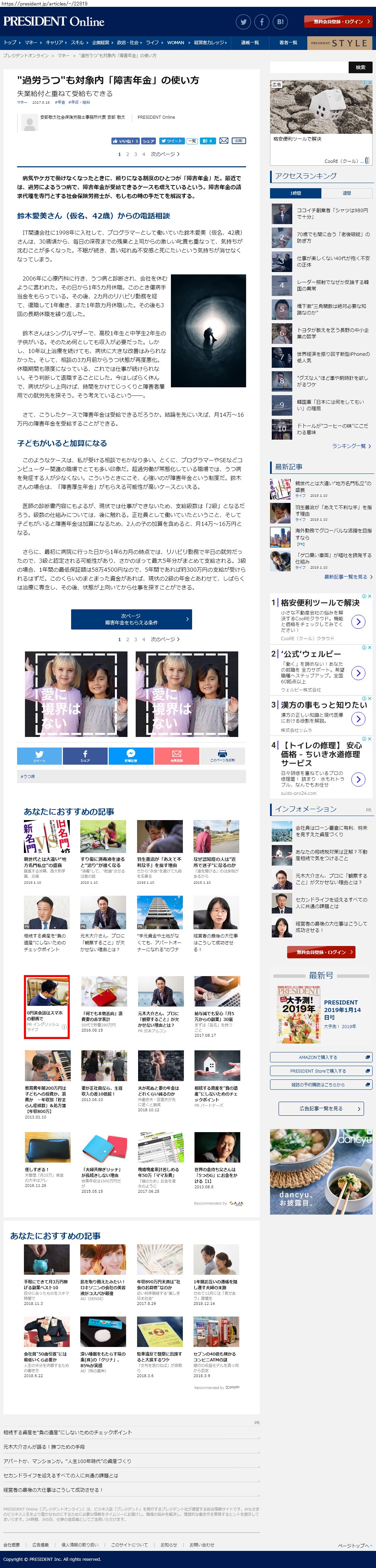Screen dimensions: 376x1568
Task: Click the Facebook いいね! button under the title
Action: click(125, 141)
